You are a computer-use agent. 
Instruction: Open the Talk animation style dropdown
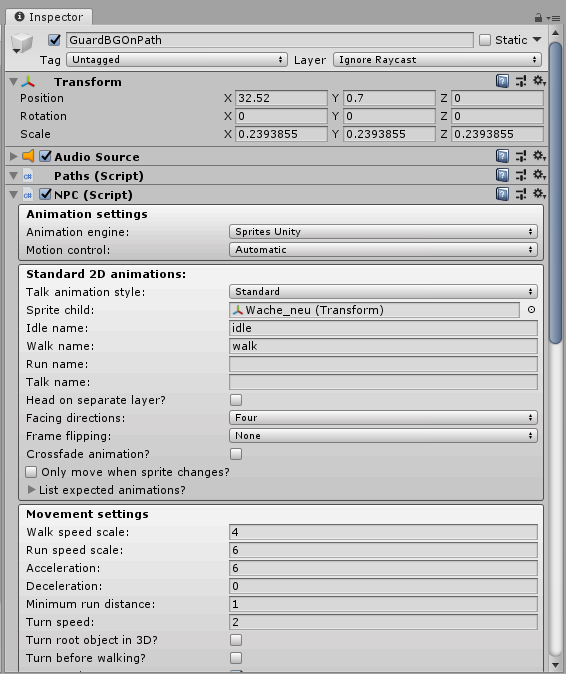[383, 292]
